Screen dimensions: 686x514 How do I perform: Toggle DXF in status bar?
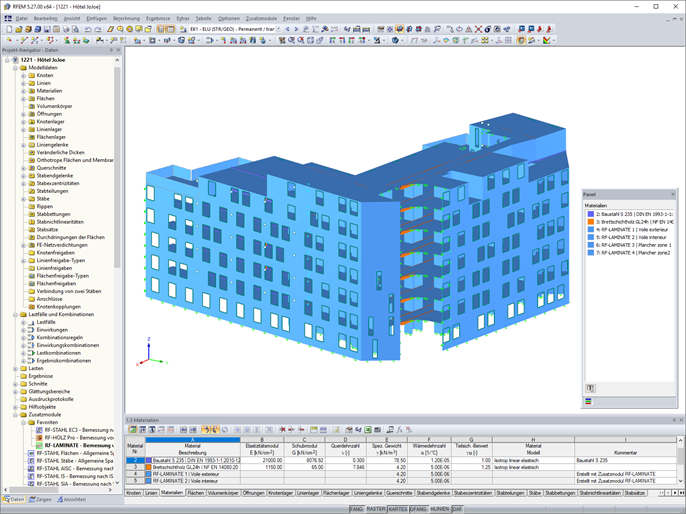click(x=457, y=509)
